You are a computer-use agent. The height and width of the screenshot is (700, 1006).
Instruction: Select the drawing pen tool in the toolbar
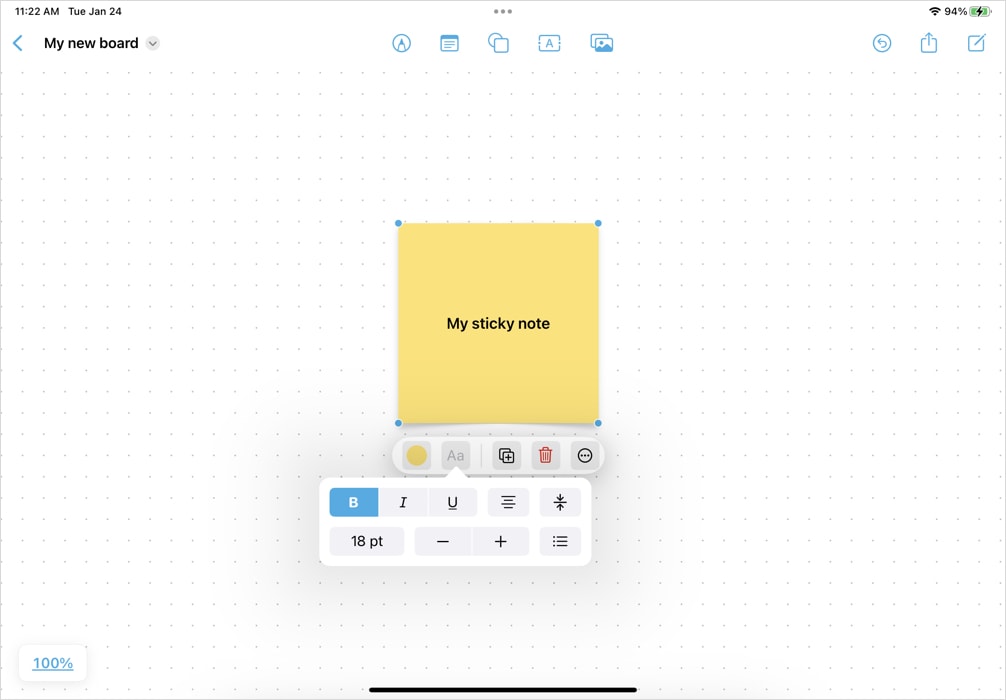coord(401,43)
